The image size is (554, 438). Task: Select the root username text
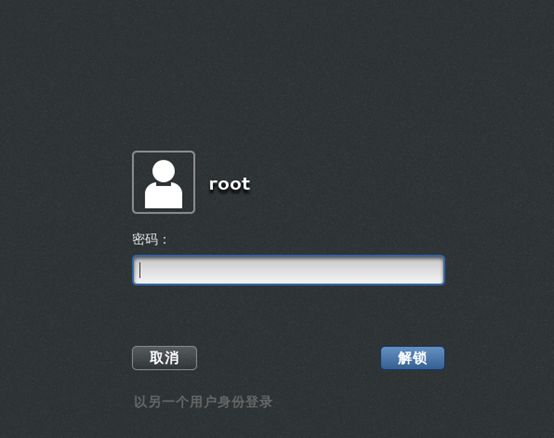coord(229,184)
